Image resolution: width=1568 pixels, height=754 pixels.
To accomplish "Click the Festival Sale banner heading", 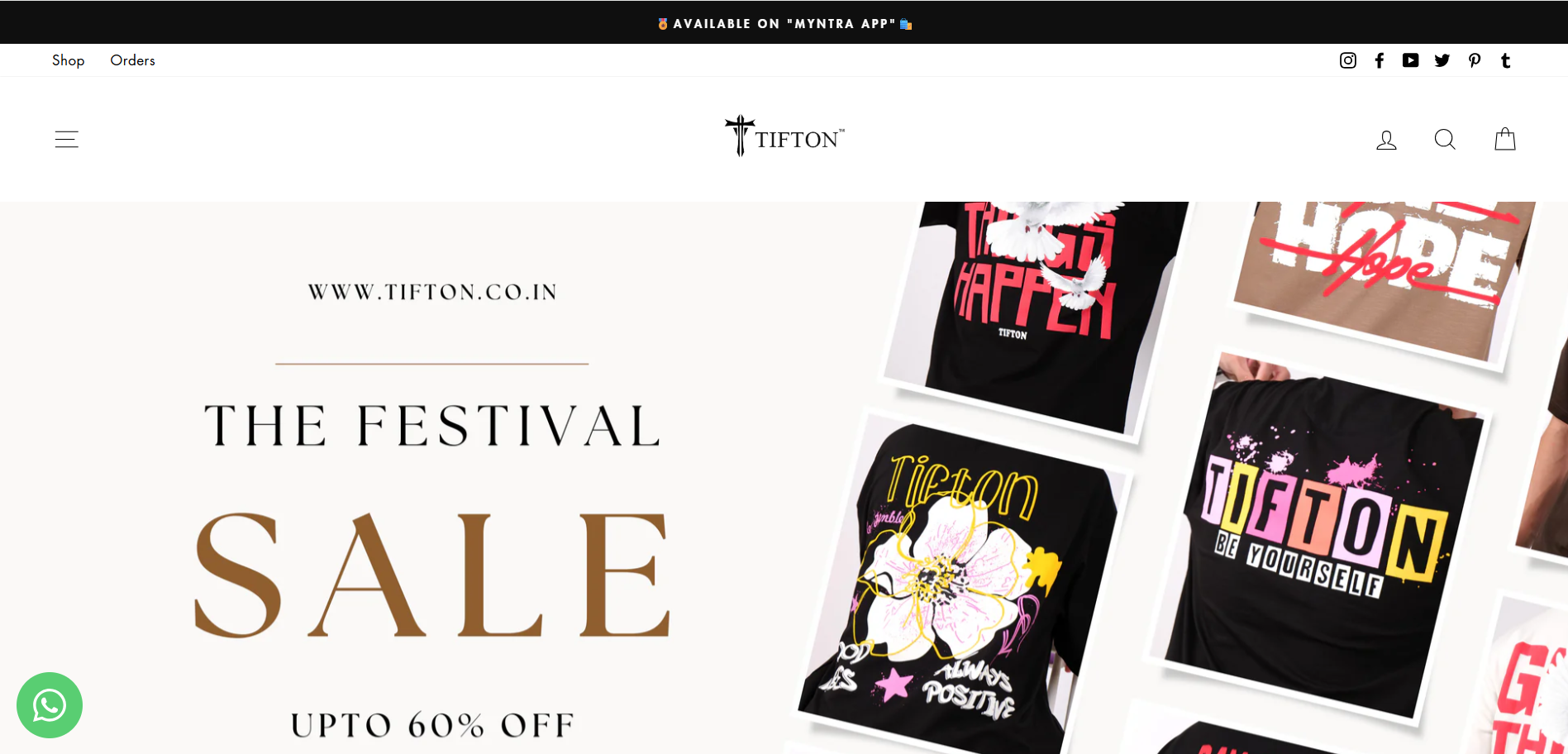I will click(x=432, y=426).
